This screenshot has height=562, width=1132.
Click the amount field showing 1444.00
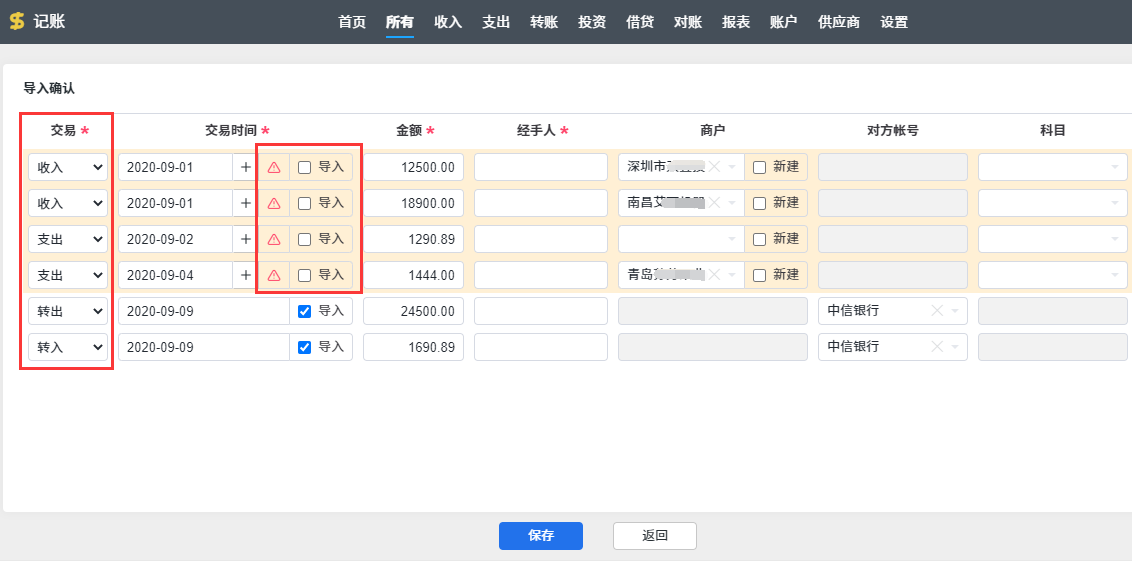pyautogui.click(x=413, y=275)
